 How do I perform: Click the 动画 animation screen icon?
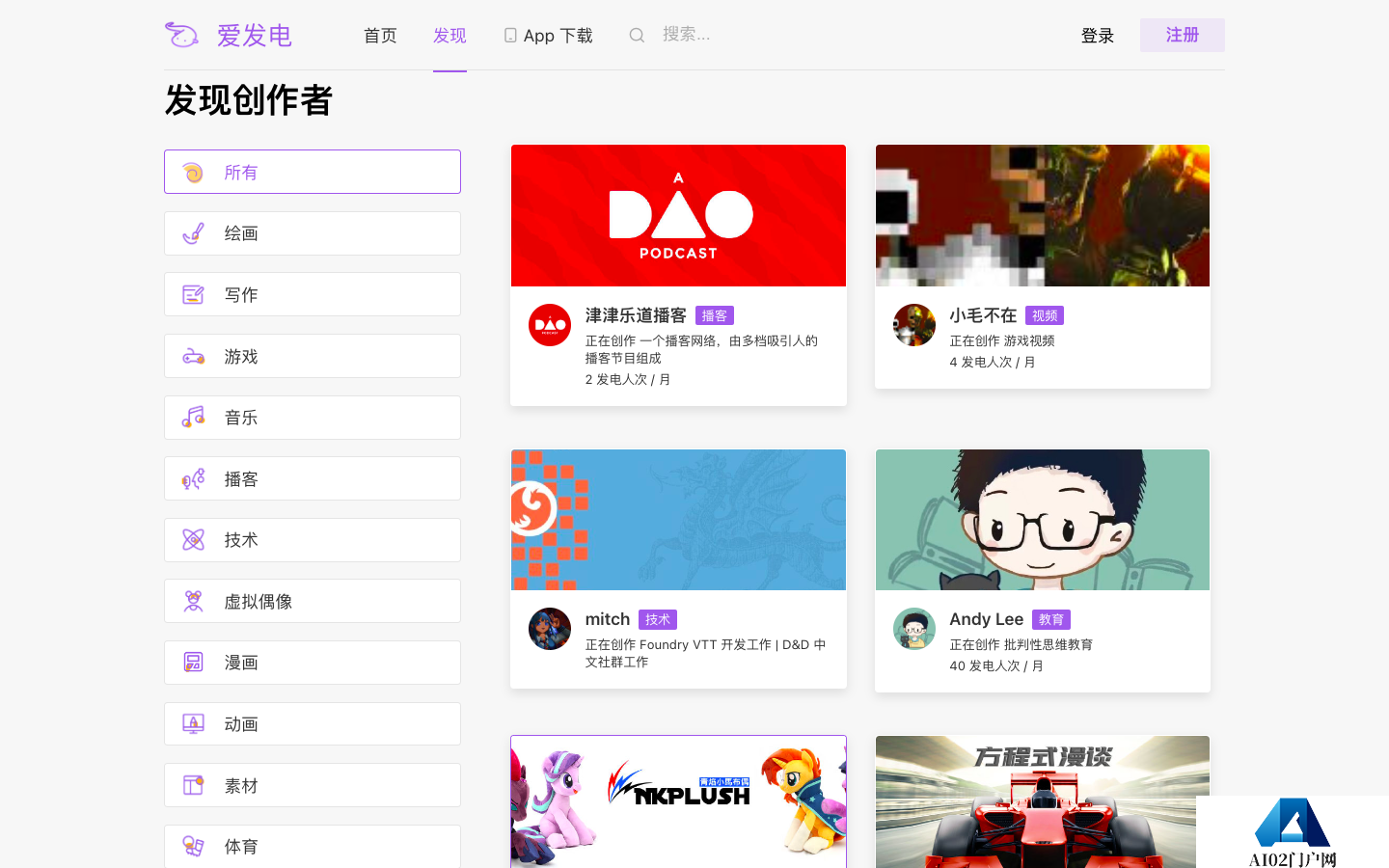(193, 724)
